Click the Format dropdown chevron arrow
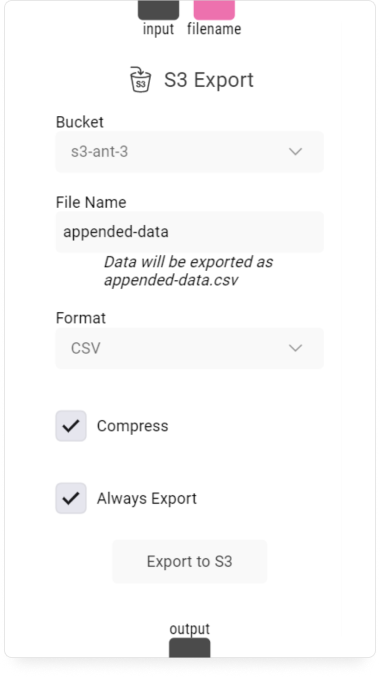Image resolution: width=380 pixels, height=678 pixels. (x=295, y=348)
